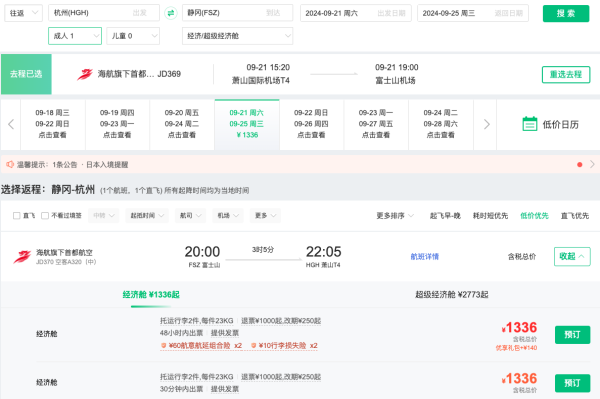
Task: Click Capital Airlines logo in JD370 row
Action: [22, 257]
